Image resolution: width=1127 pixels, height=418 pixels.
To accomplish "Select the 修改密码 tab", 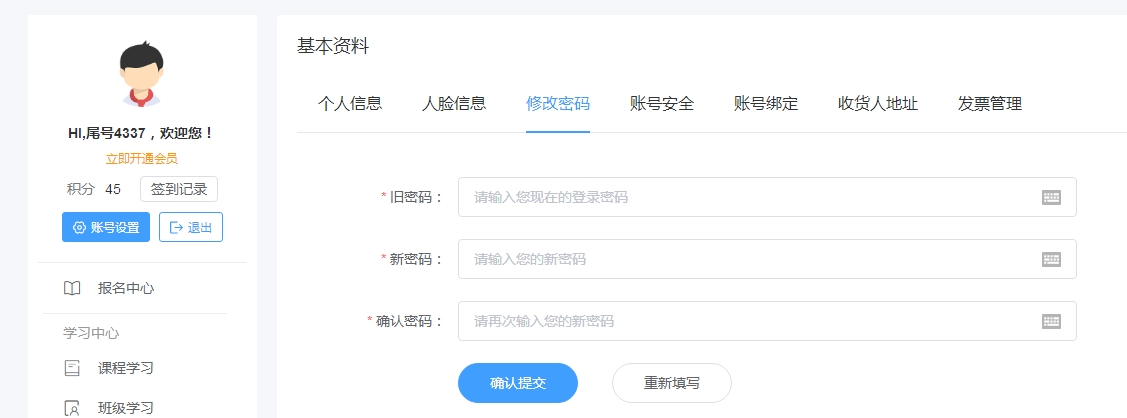I will (558, 103).
